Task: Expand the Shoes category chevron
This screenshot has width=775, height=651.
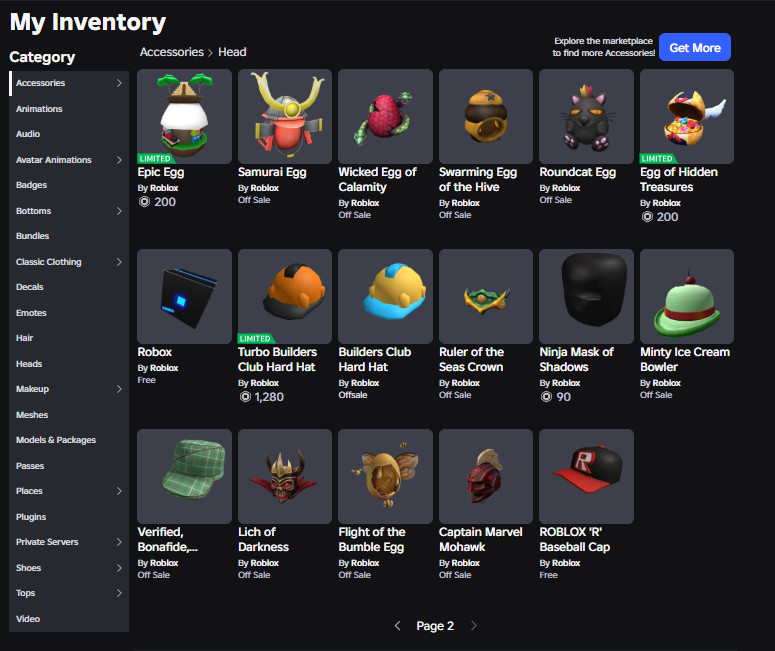Action: point(119,567)
